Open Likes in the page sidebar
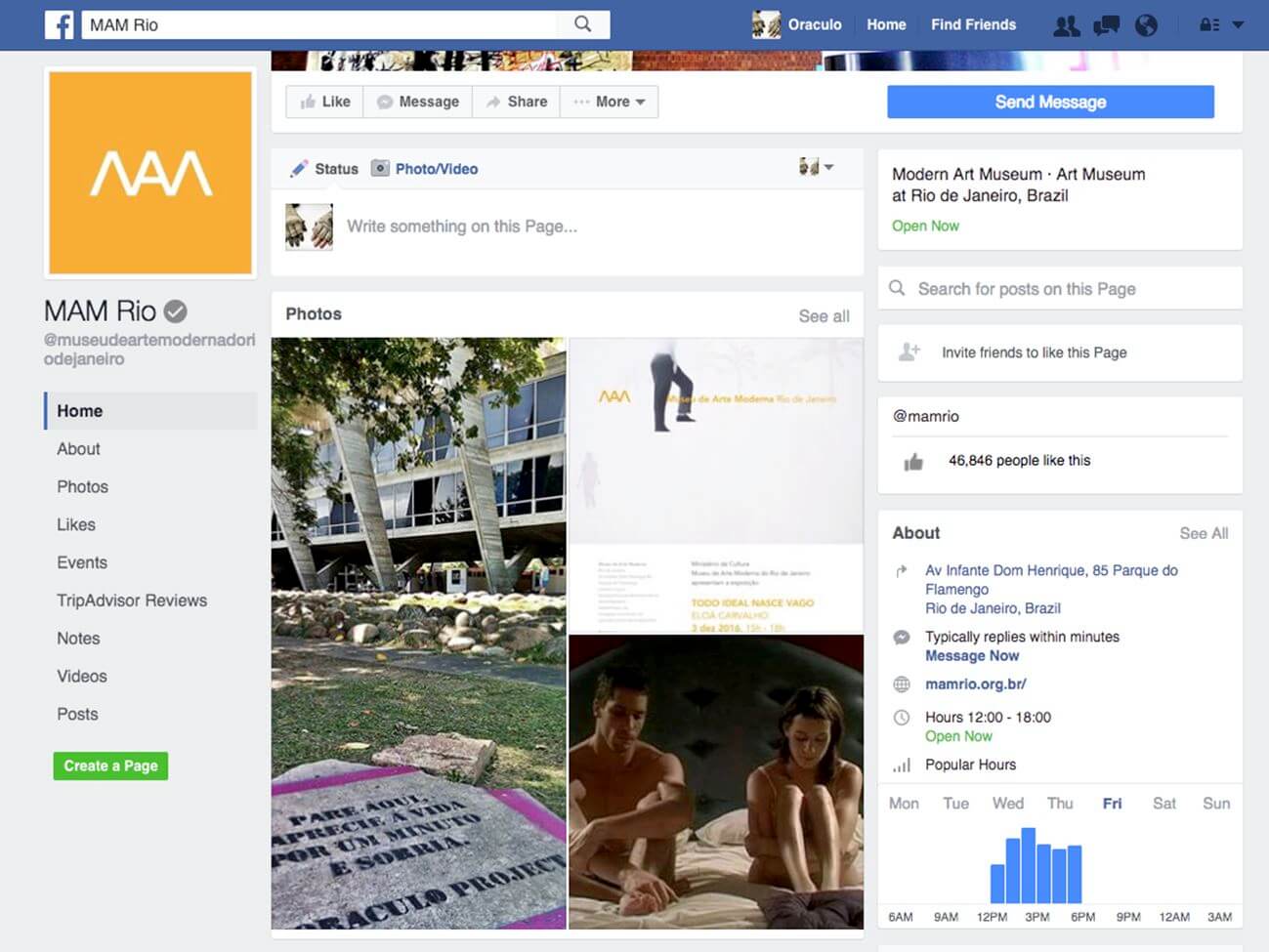Screen dimensions: 1269x952 tap(76, 525)
